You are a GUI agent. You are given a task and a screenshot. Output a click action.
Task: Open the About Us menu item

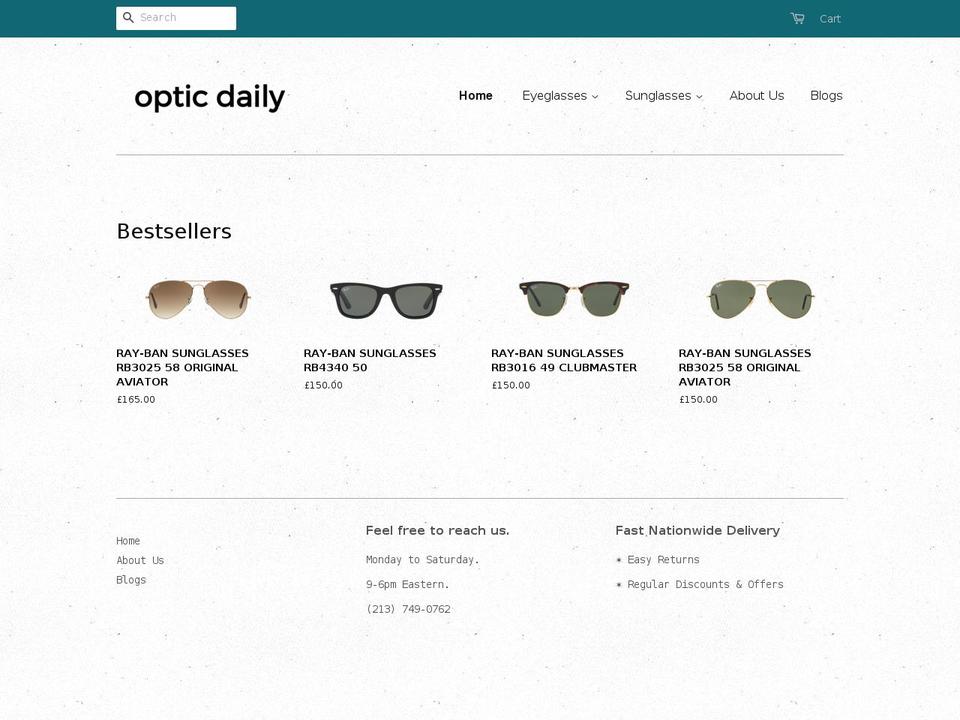[756, 96]
